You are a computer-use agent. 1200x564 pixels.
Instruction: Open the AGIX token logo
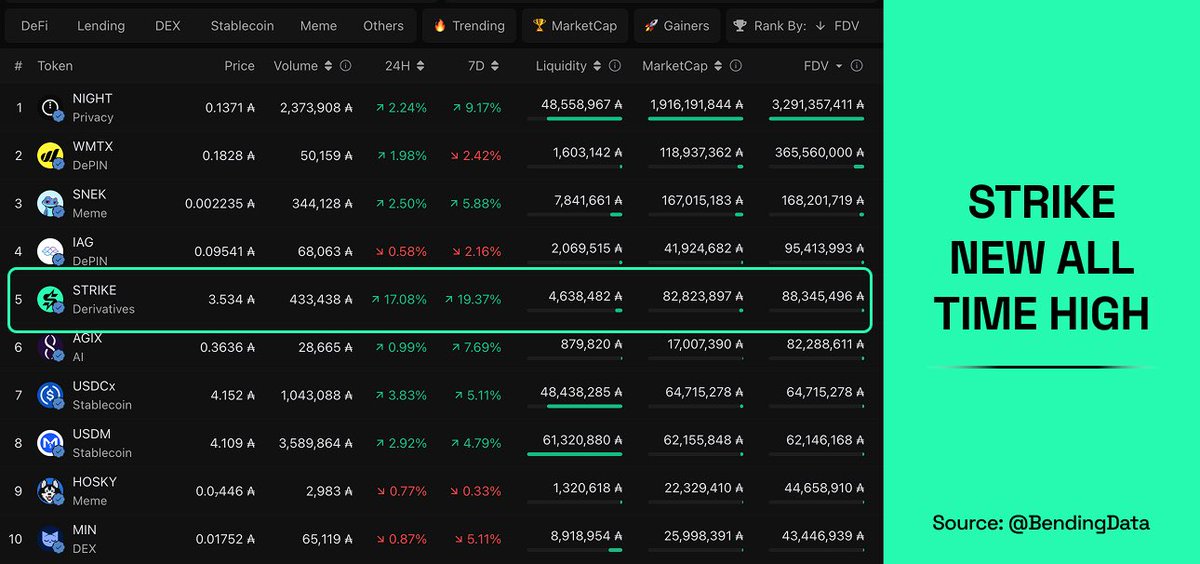pos(51,347)
